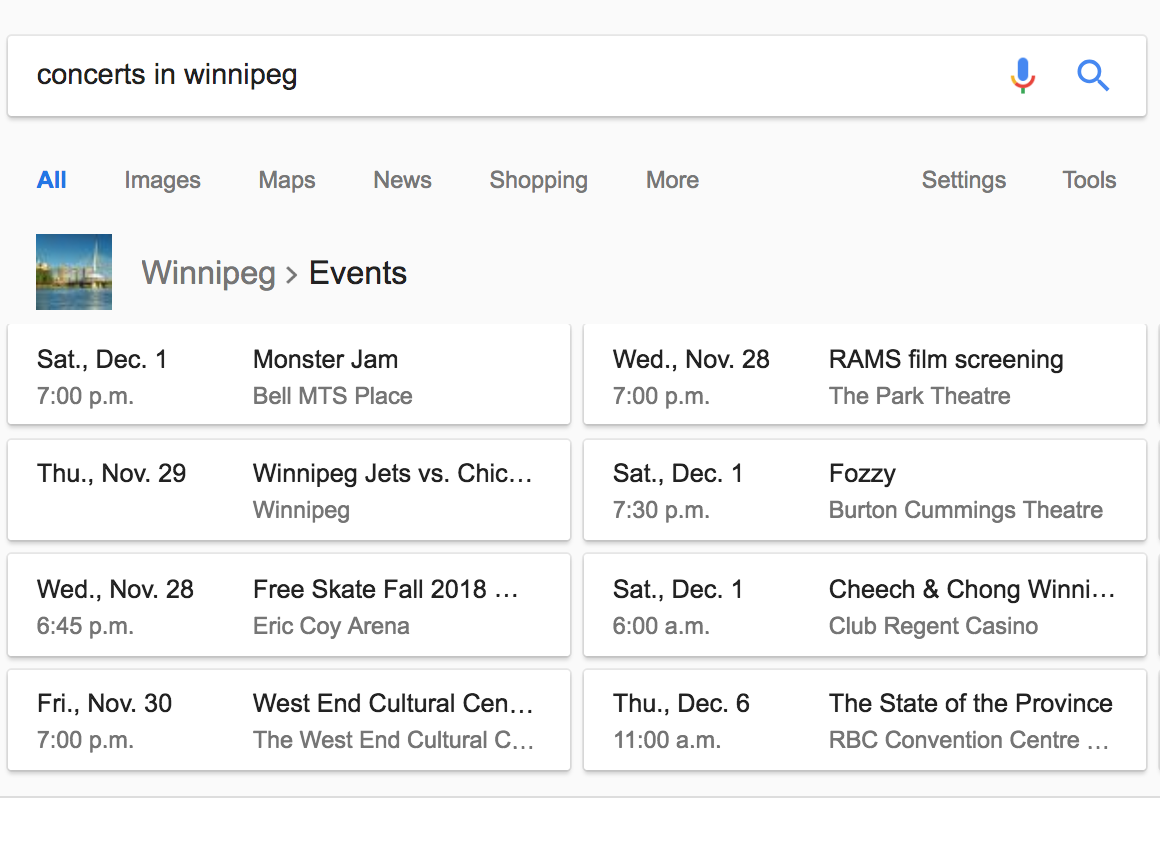
Task: Click the Wed., Nov. 28 date for RAMS screening
Action: tap(691, 359)
